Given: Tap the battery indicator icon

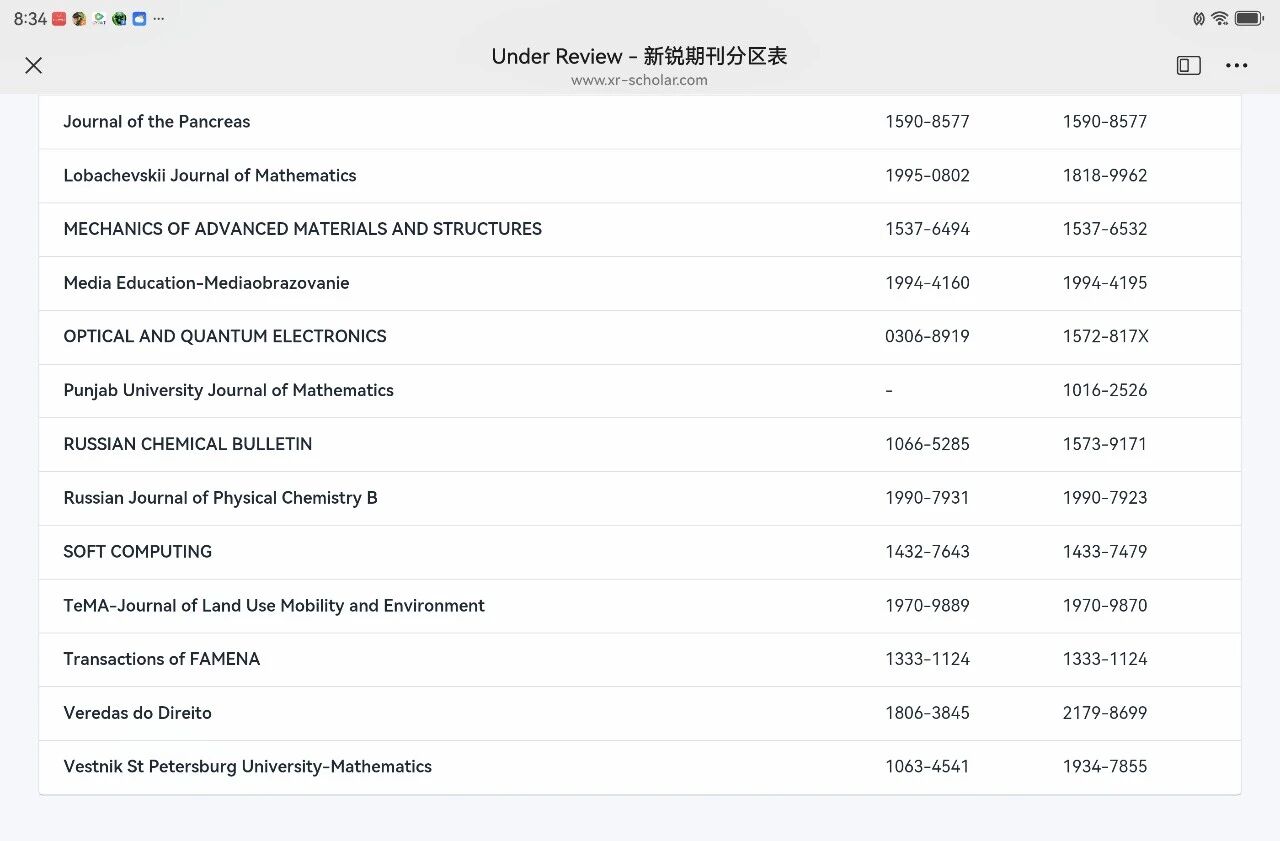Looking at the screenshot, I should point(1249,18).
